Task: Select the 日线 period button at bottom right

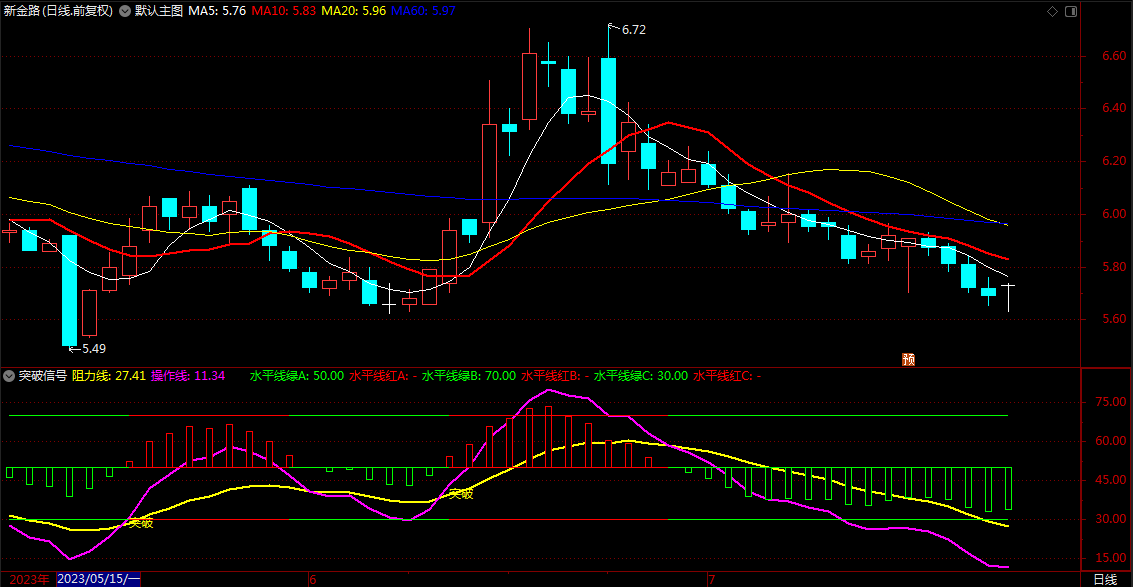Action: [1104, 580]
